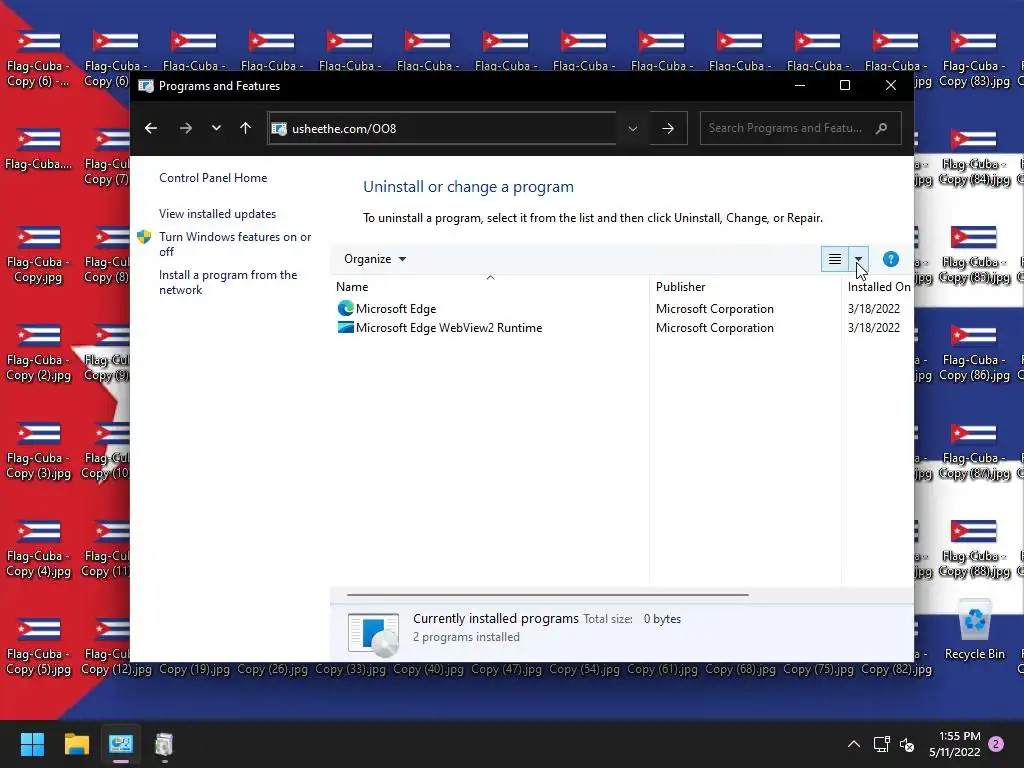Select Flag-Cuba - Copy (88).jpg desktop file
This screenshot has height=768, width=1024.
pyautogui.click(x=974, y=549)
